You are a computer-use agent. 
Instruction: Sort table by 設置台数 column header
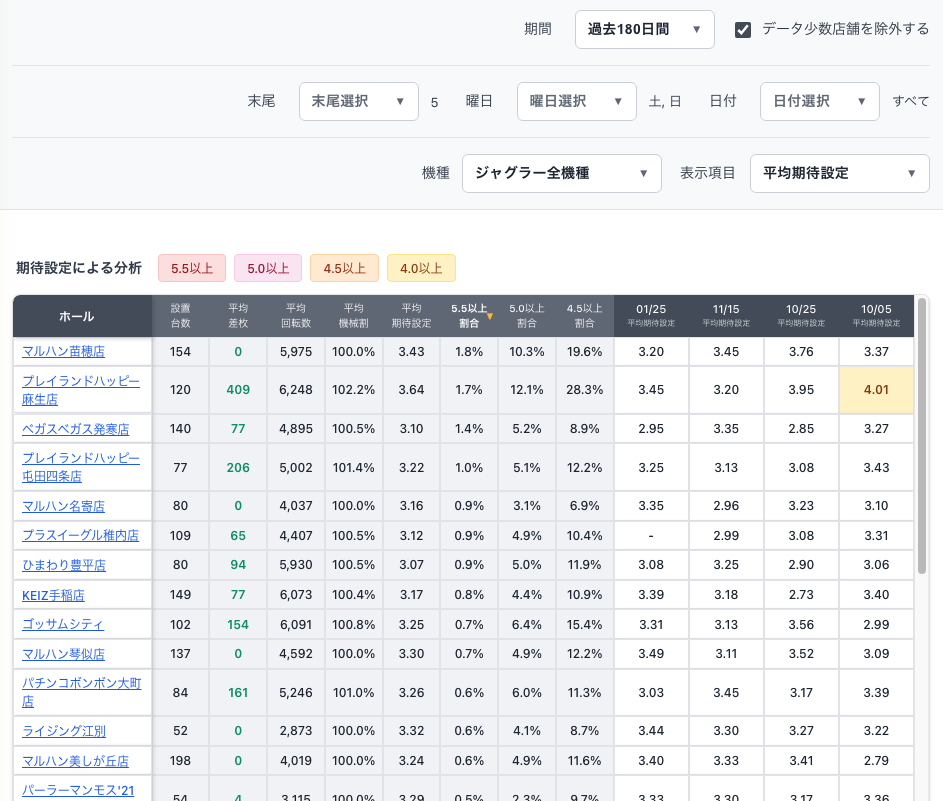(180, 316)
